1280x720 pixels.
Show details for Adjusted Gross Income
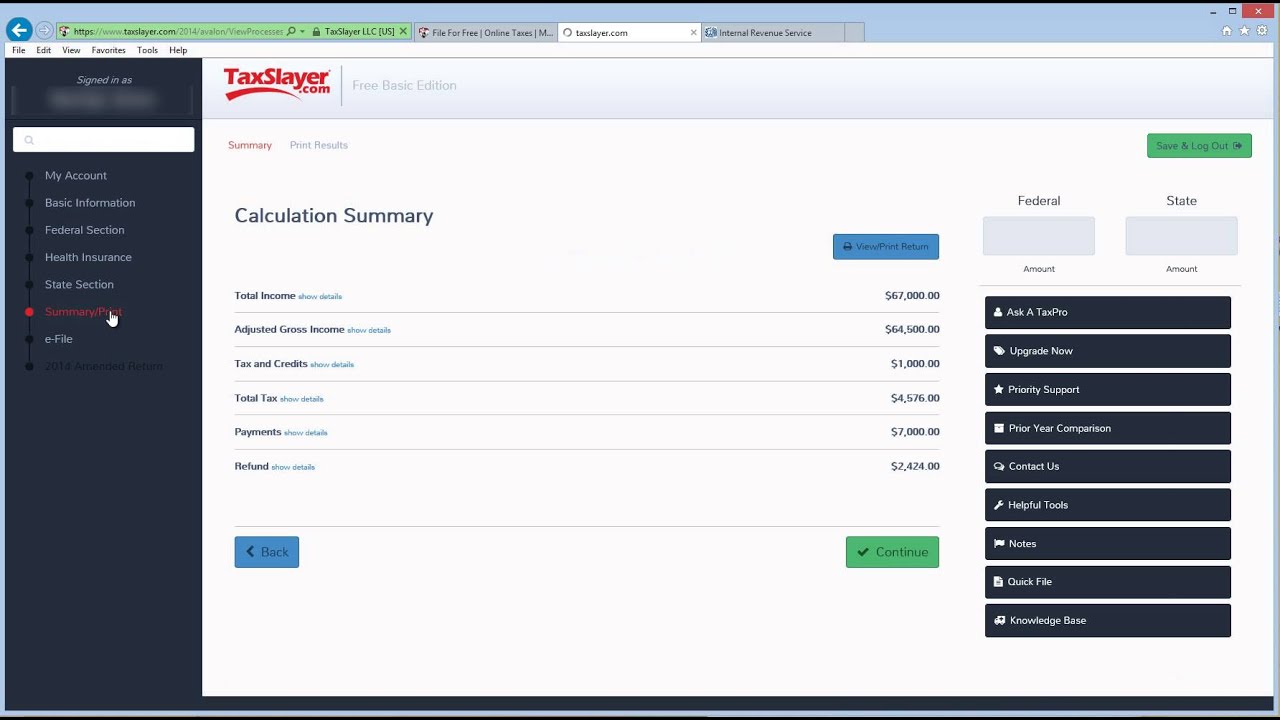coord(369,330)
